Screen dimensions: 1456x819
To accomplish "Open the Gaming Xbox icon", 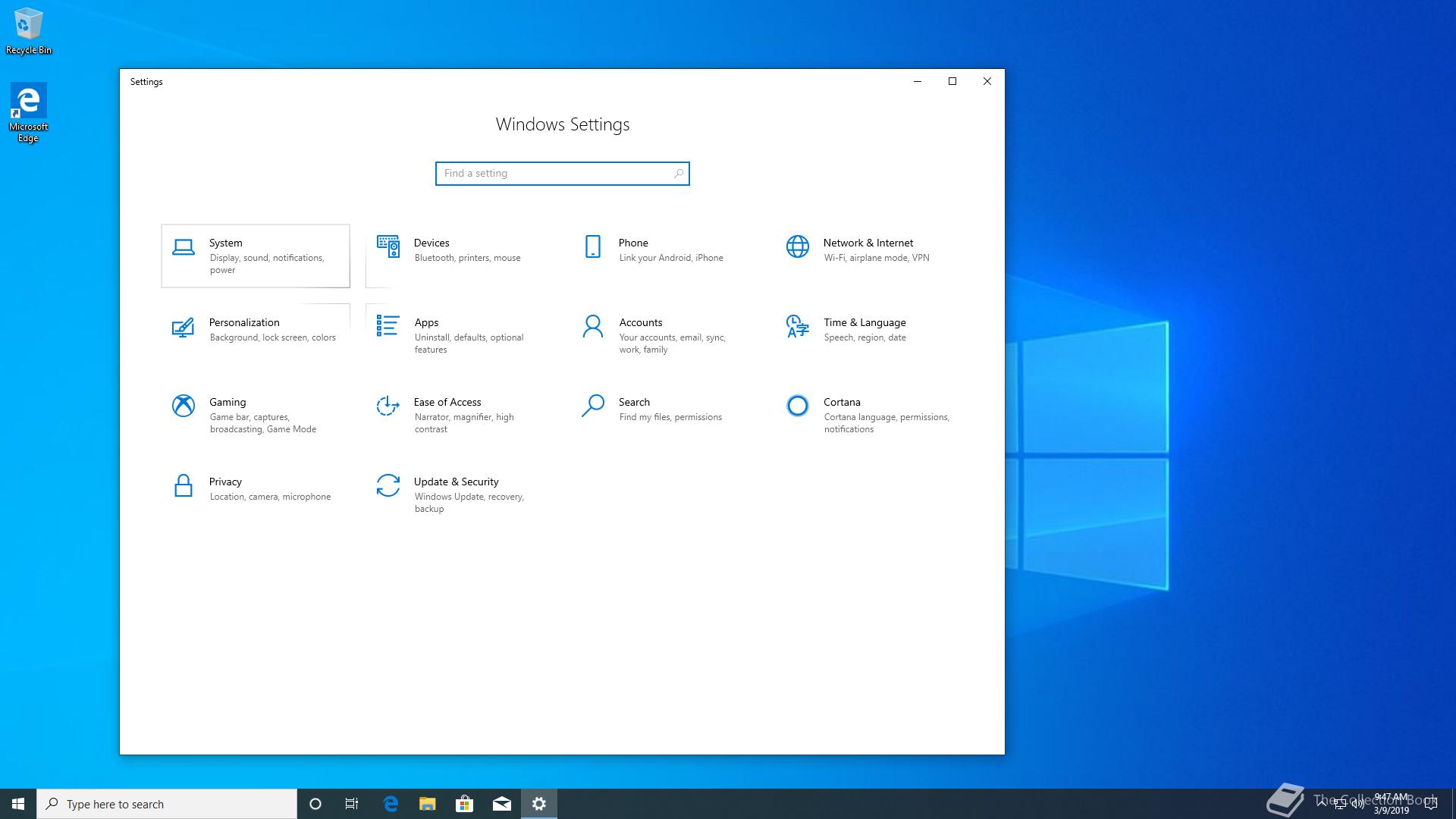I will click(183, 406).
